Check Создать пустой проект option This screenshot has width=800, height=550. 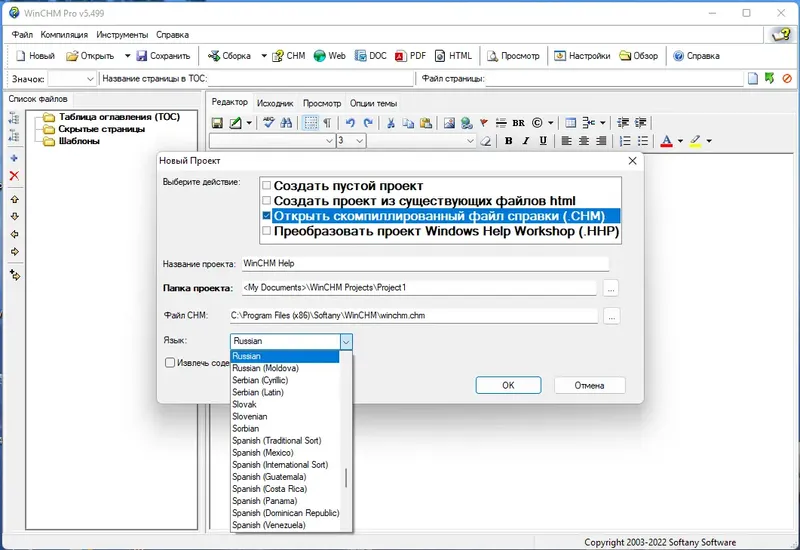click(x=266, y=185)
